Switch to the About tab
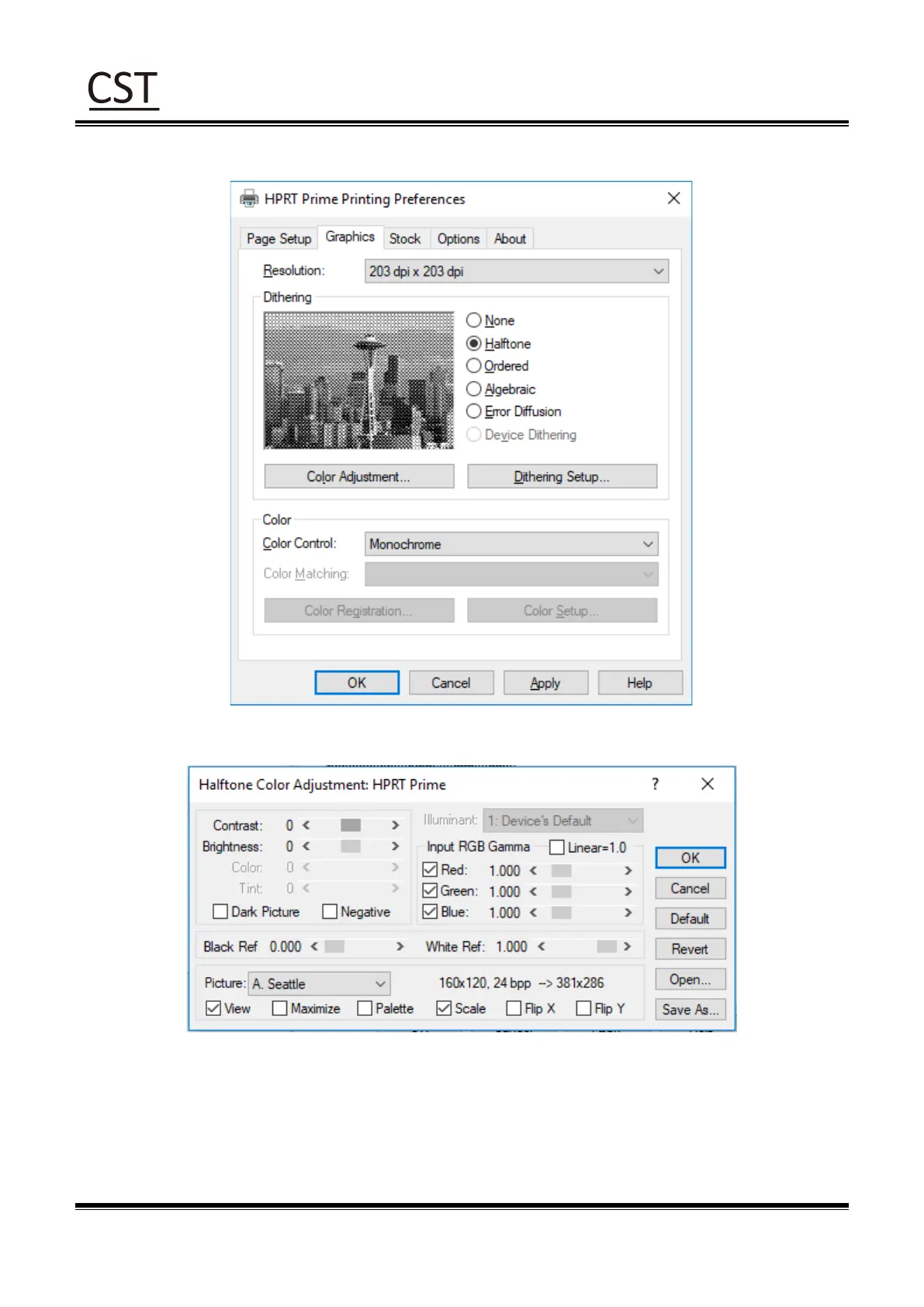This screenshot has height=1307, width=924. click(x=510, y=238)
